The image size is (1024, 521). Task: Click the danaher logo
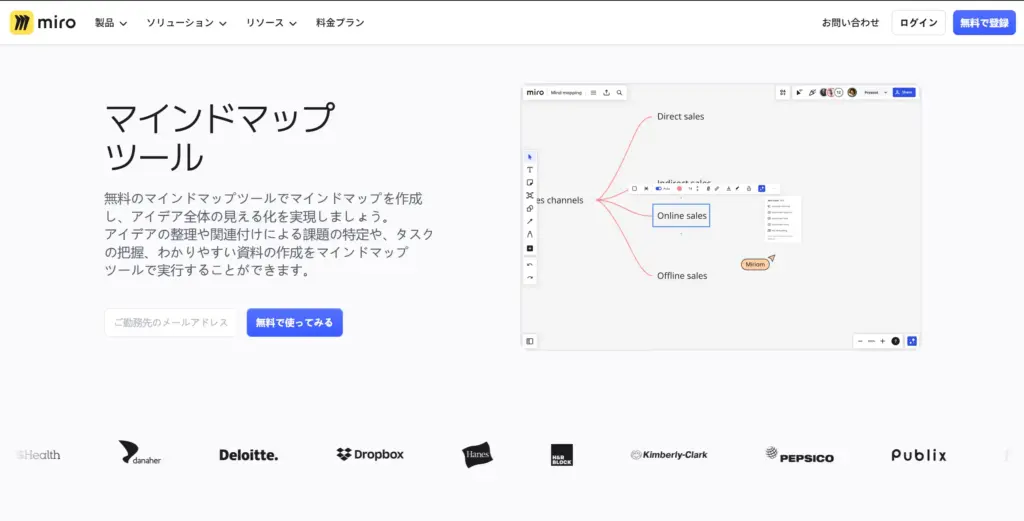coord(140,452)
